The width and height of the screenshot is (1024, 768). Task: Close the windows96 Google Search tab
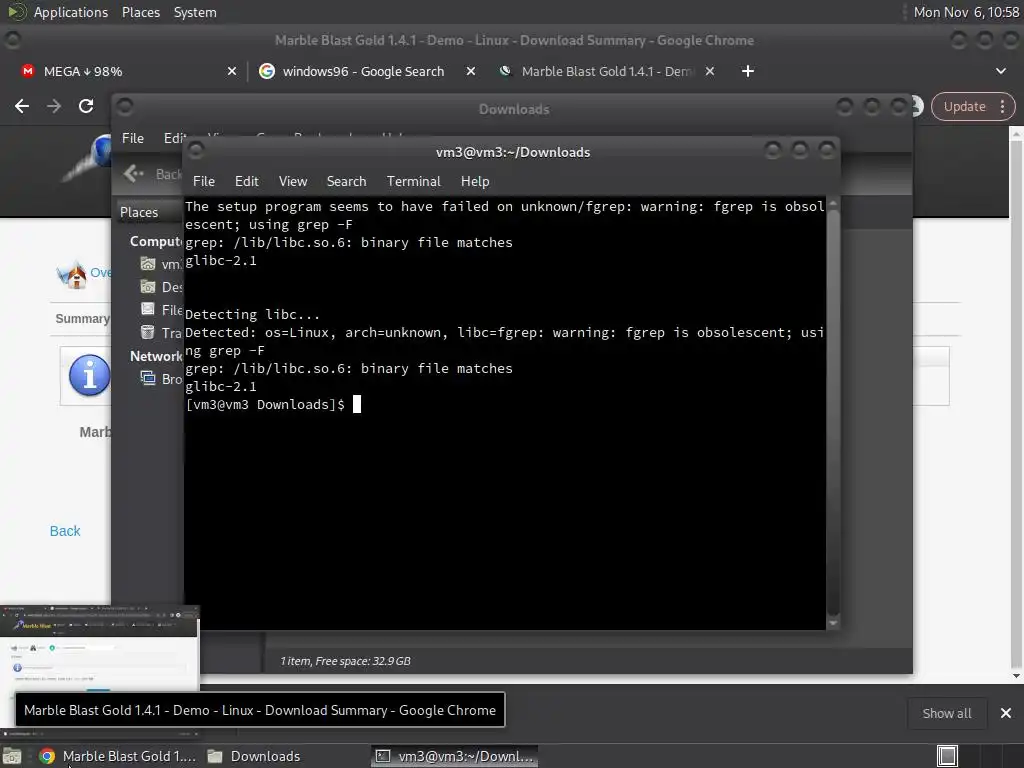[x=471, y=71]
